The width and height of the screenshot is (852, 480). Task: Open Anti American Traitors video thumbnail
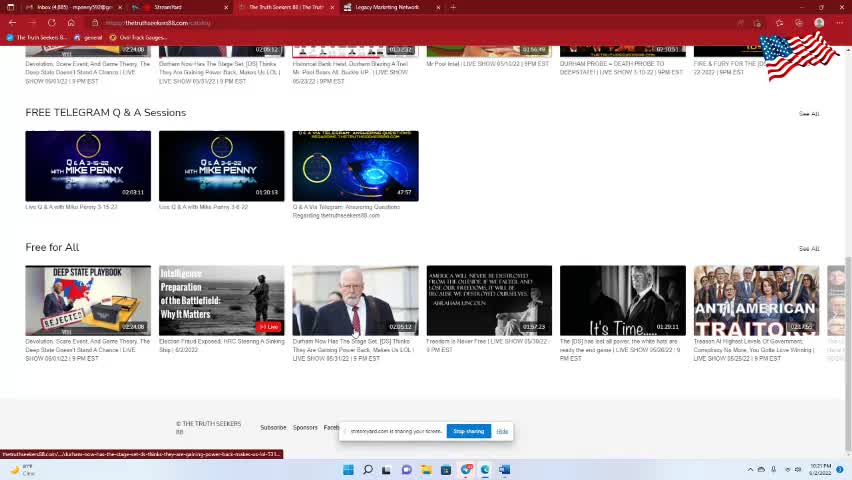pos(756,301)
